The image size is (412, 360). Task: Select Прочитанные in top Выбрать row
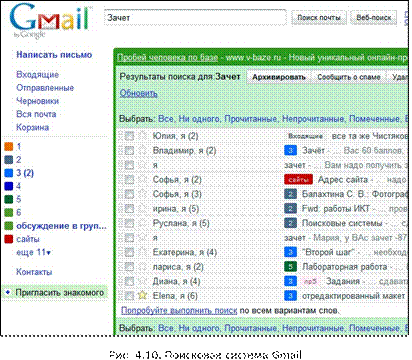click(x=251, y=119)
